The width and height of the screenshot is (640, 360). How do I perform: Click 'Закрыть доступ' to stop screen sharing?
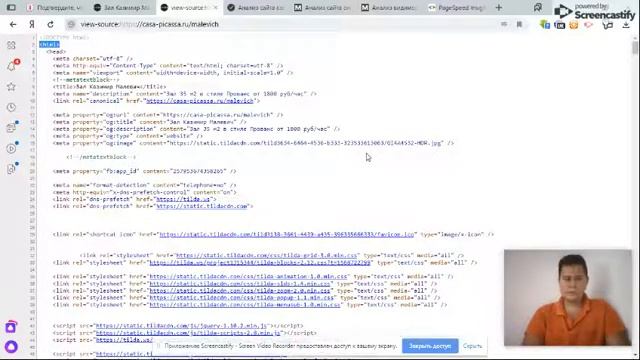tap(430, 346)
